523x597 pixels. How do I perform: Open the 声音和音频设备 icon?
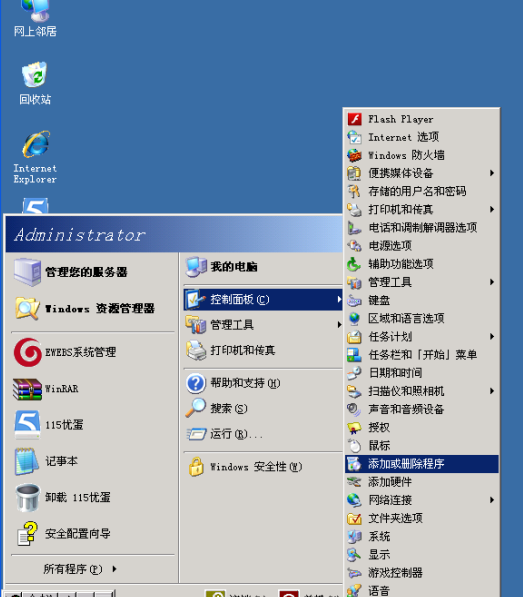(354, 409)
